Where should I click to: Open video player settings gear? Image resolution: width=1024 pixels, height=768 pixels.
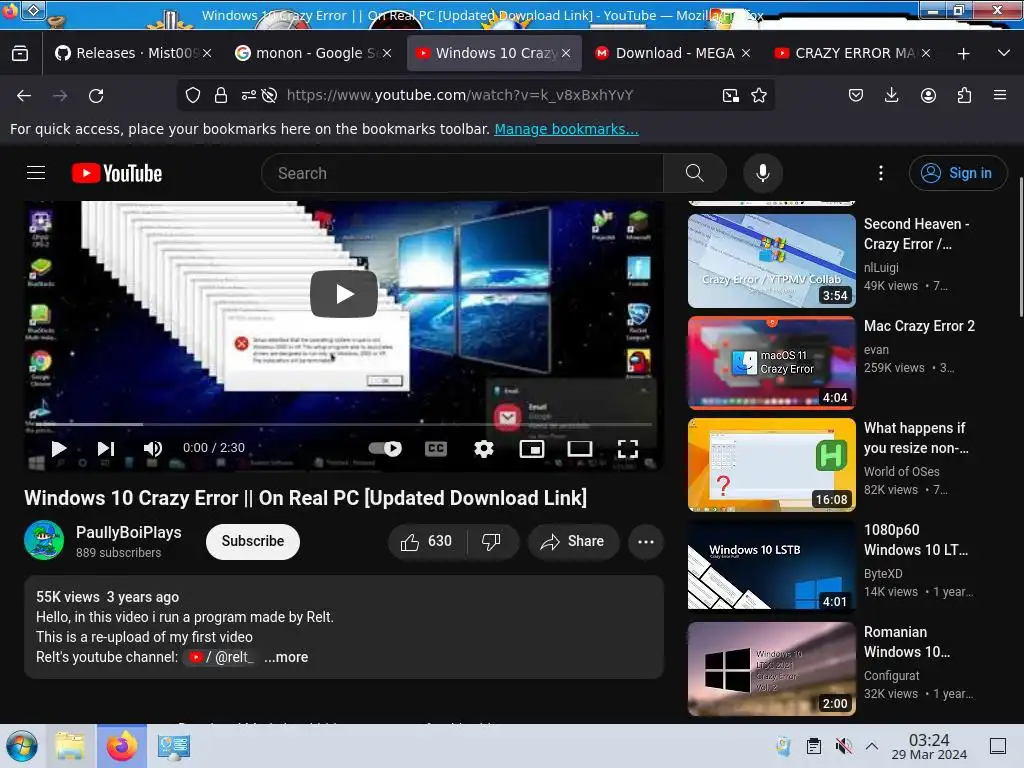pos(483,448)
